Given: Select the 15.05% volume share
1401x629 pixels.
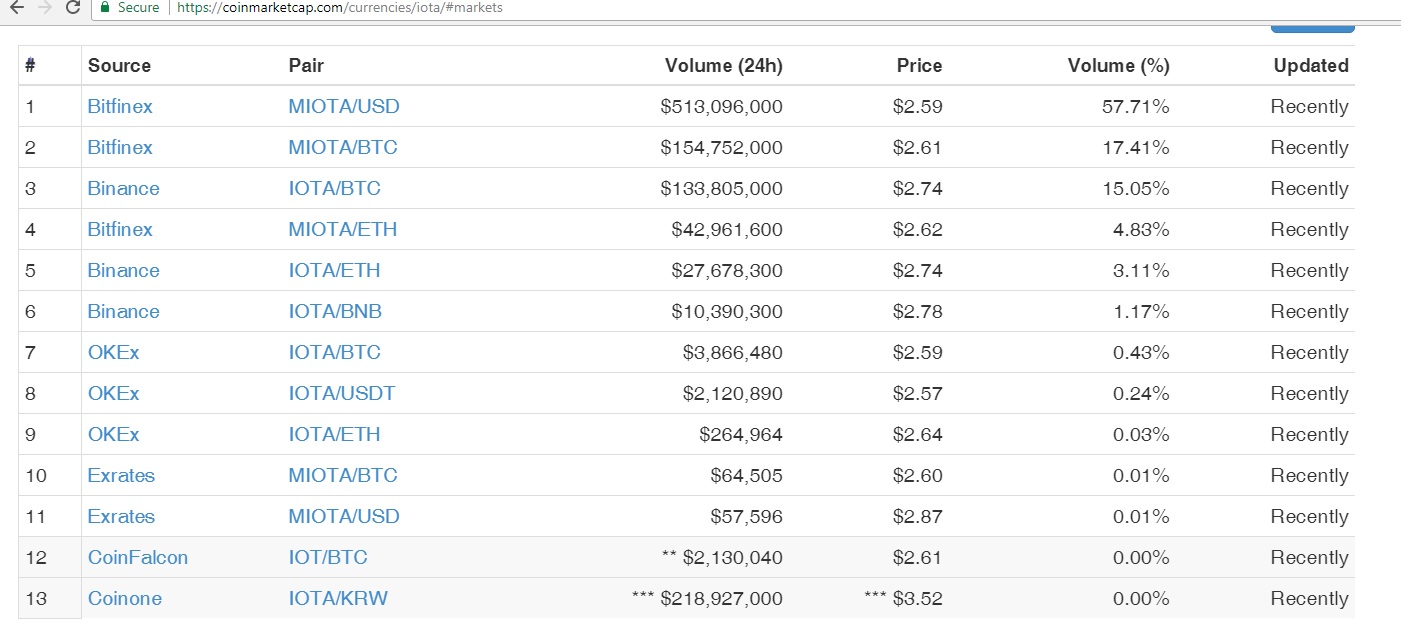Looking at the screenshot, I should pos(1136,188).
